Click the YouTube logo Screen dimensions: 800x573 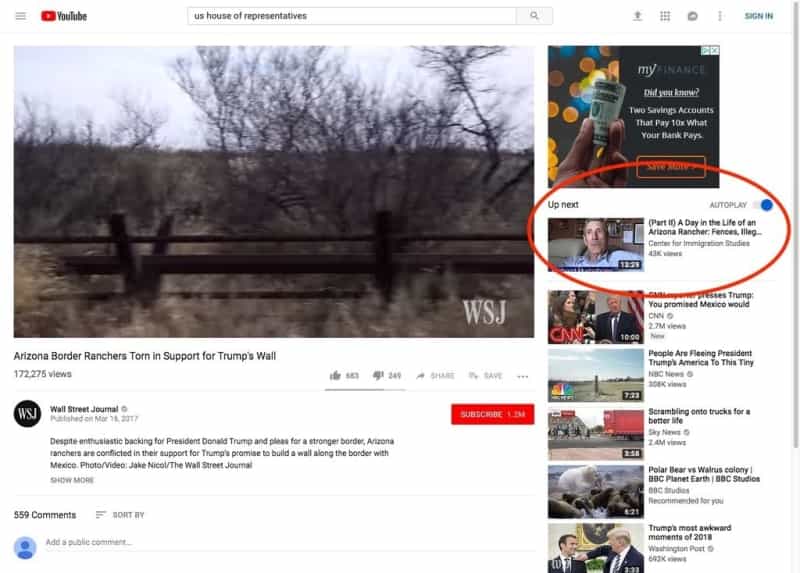64,16
